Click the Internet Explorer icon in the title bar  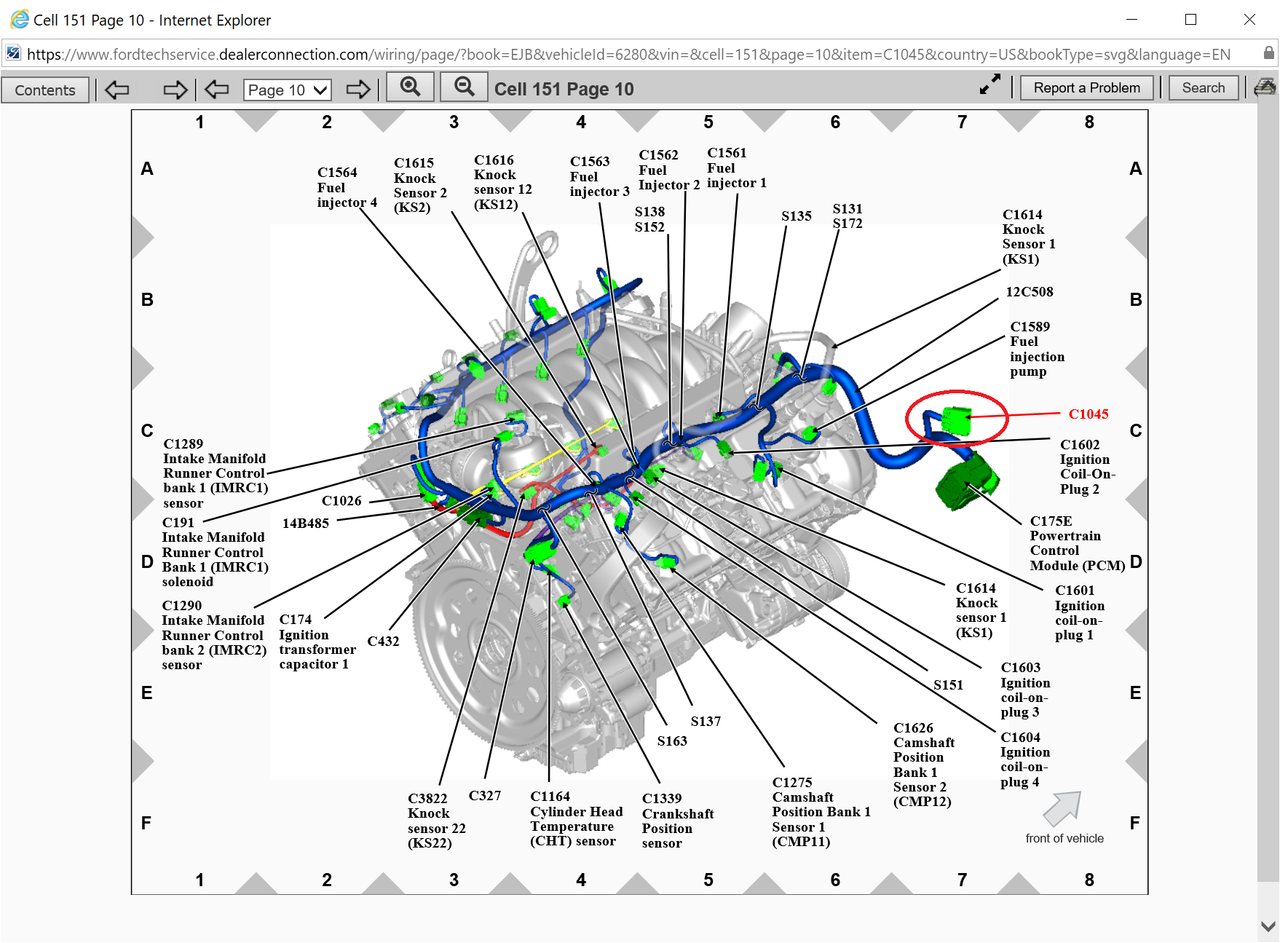click(x=19, y=19)
